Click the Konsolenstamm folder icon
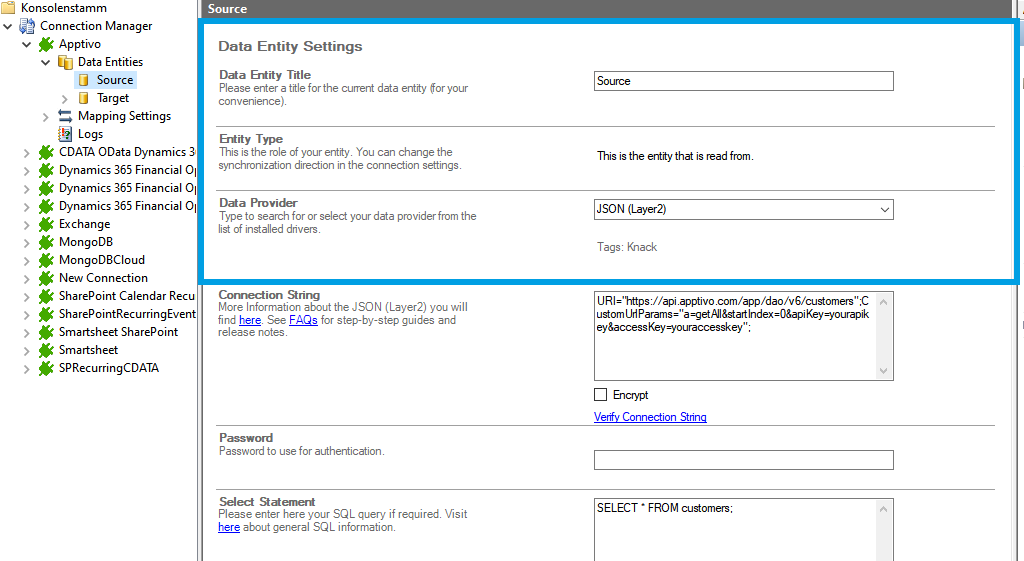This screenshot has height=561, width=1024. pos(8,8)
